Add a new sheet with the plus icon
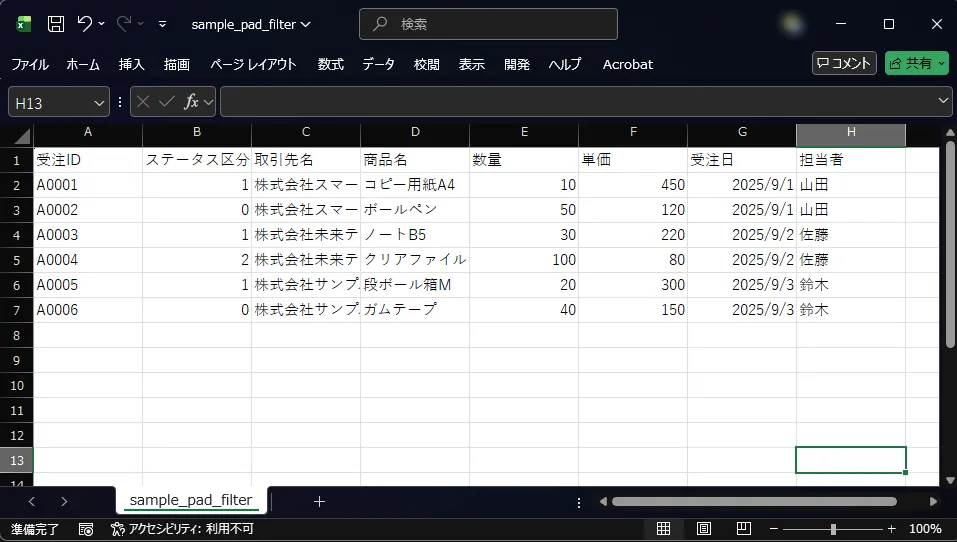Screen dimensions: 957x542 point(319,501)
